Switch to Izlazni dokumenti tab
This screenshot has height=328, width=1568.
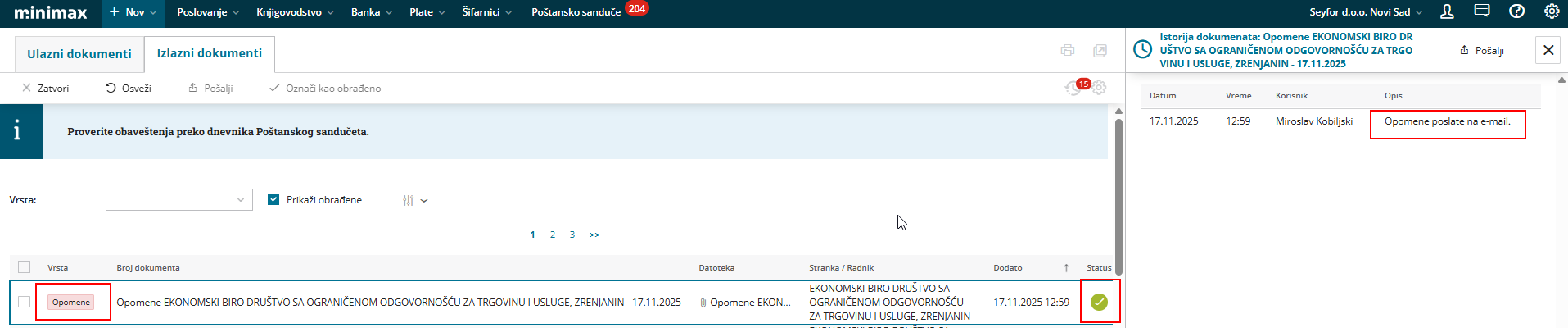click(210, 53)
